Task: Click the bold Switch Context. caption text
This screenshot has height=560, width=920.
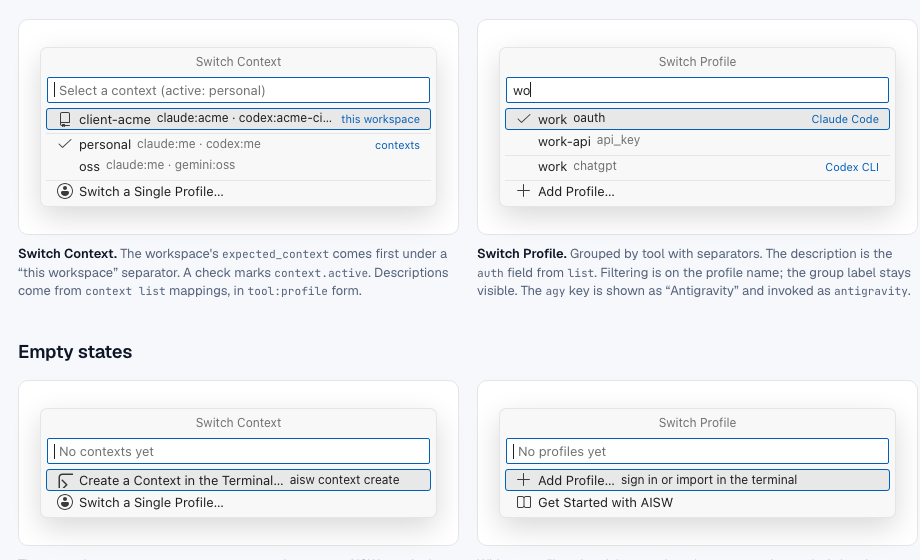Action: [67, 254]
